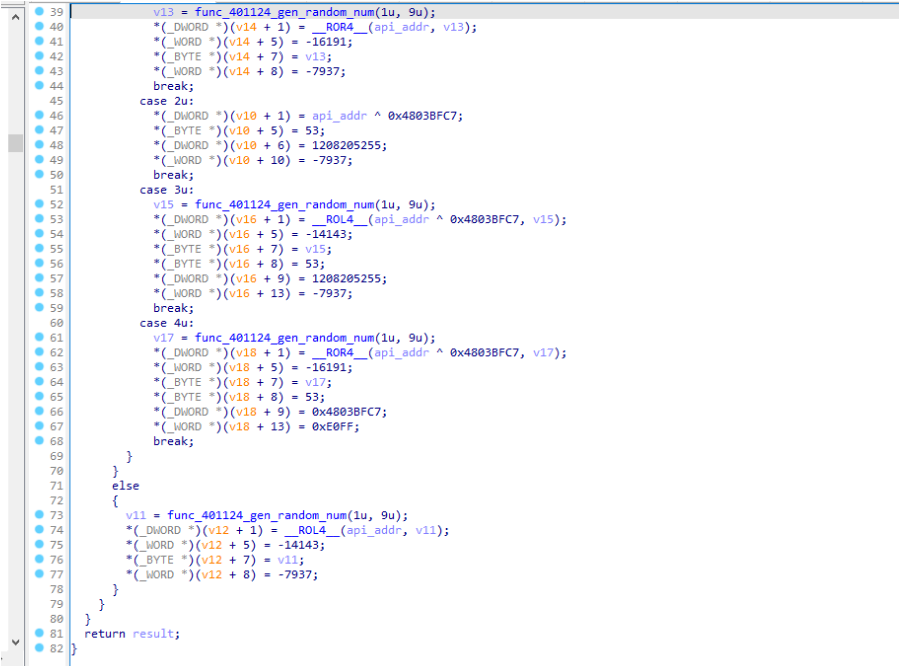Click the breakpoint dot on line 57

[x=38, y=279]
